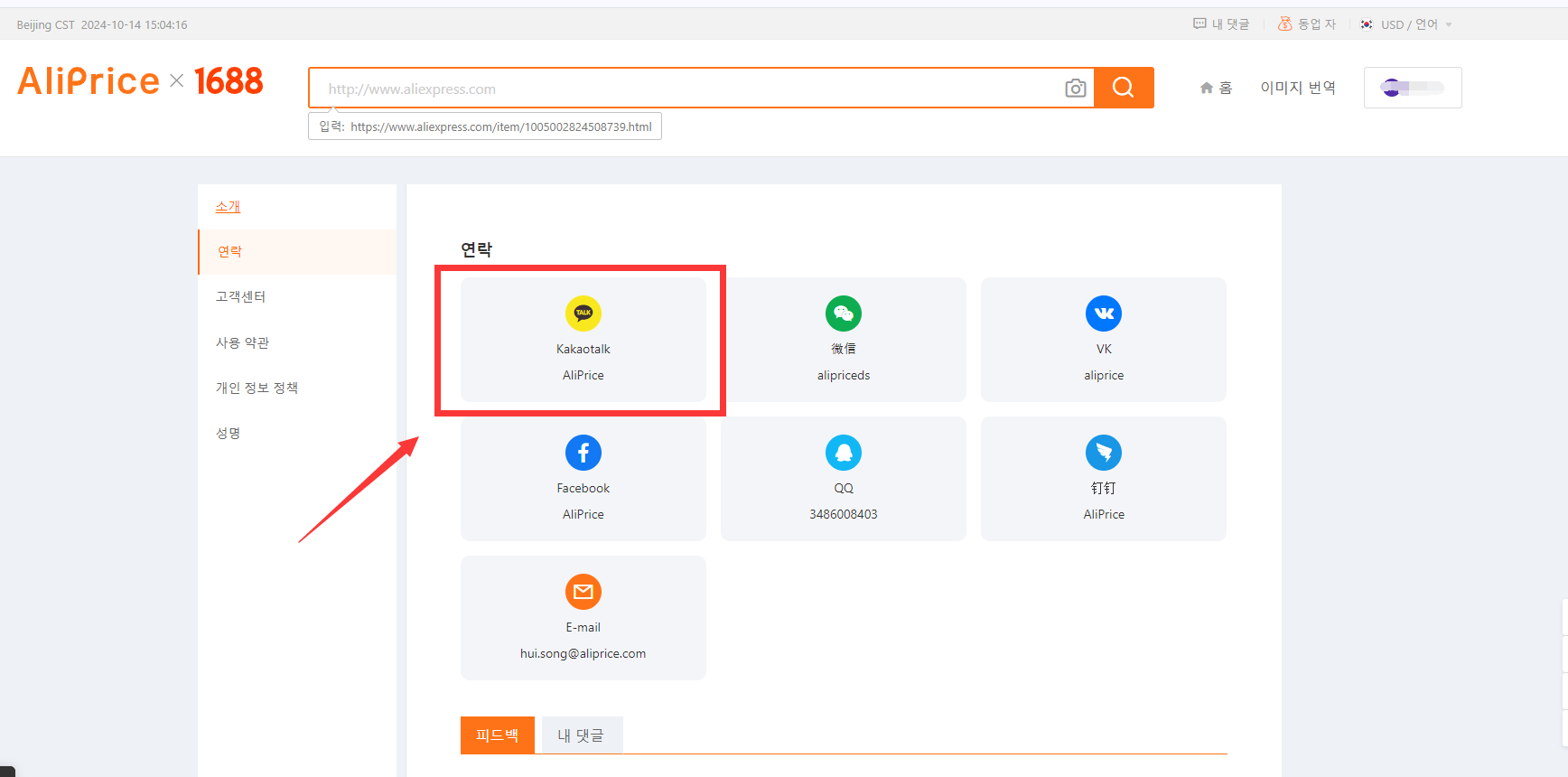1568x777 pixels.
Task: Click the 연락 section heading
Action: (x=477, y=249)
